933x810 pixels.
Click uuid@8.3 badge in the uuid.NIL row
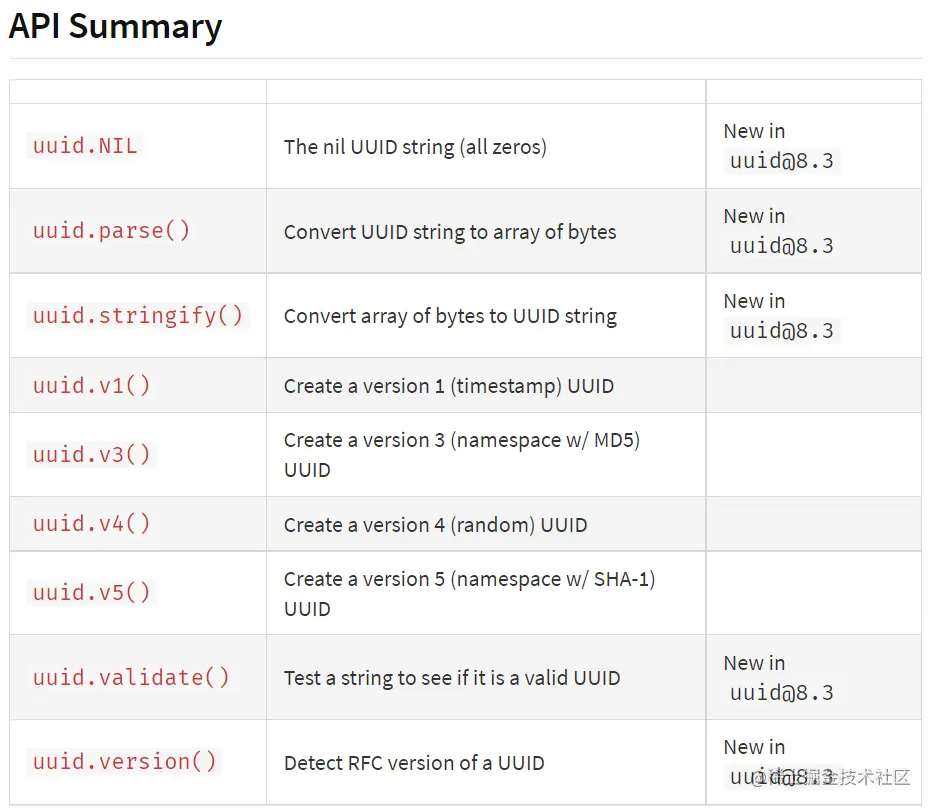point(782,160)
